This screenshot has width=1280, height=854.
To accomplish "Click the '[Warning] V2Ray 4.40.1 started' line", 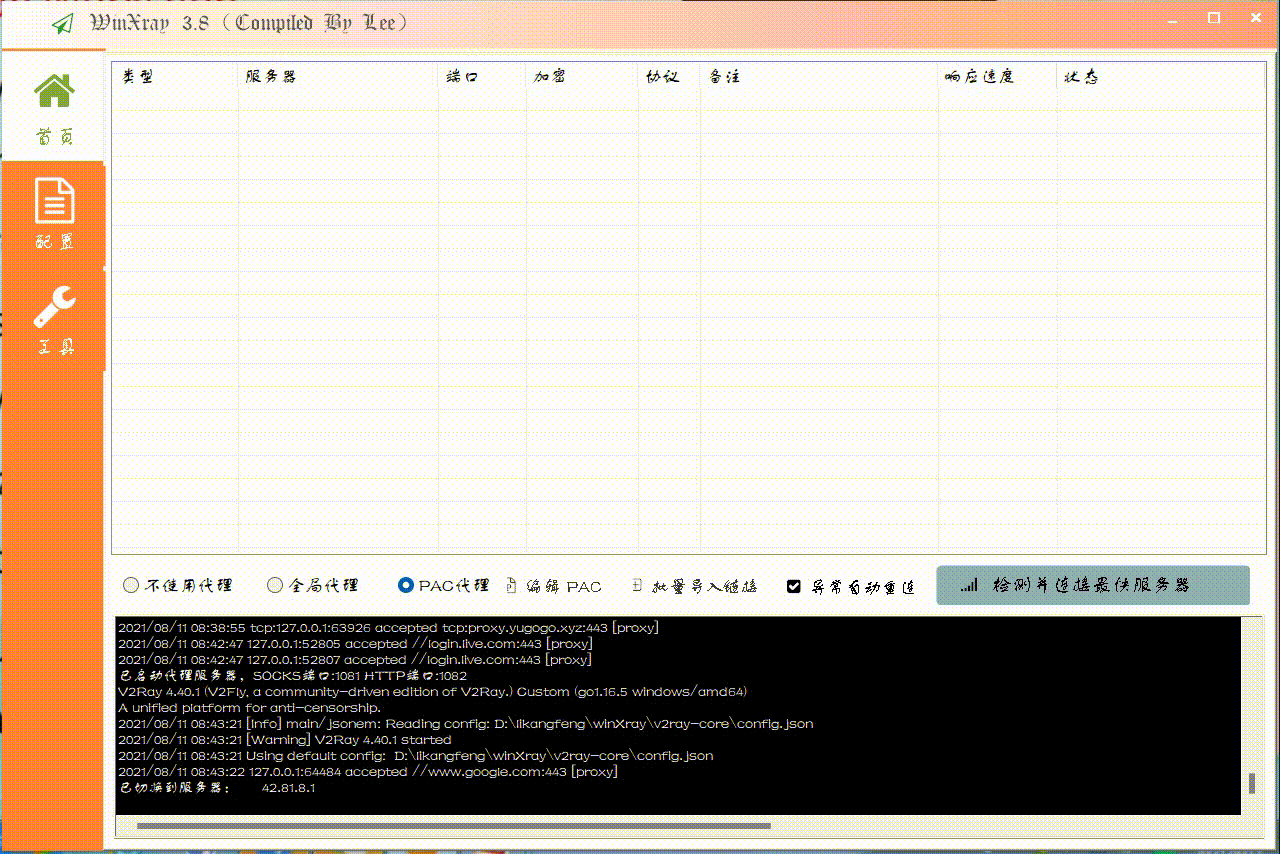I will click(284, 740).
